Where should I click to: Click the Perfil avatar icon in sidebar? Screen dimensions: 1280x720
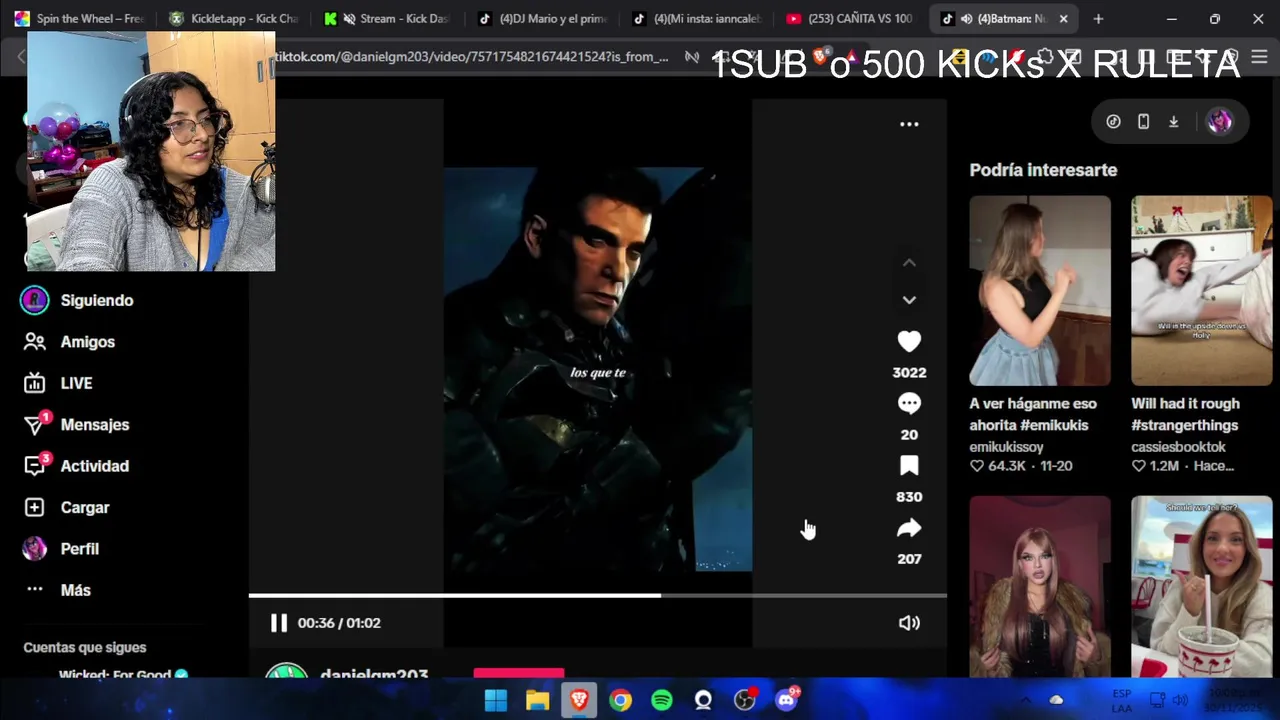tap(35, 549)
